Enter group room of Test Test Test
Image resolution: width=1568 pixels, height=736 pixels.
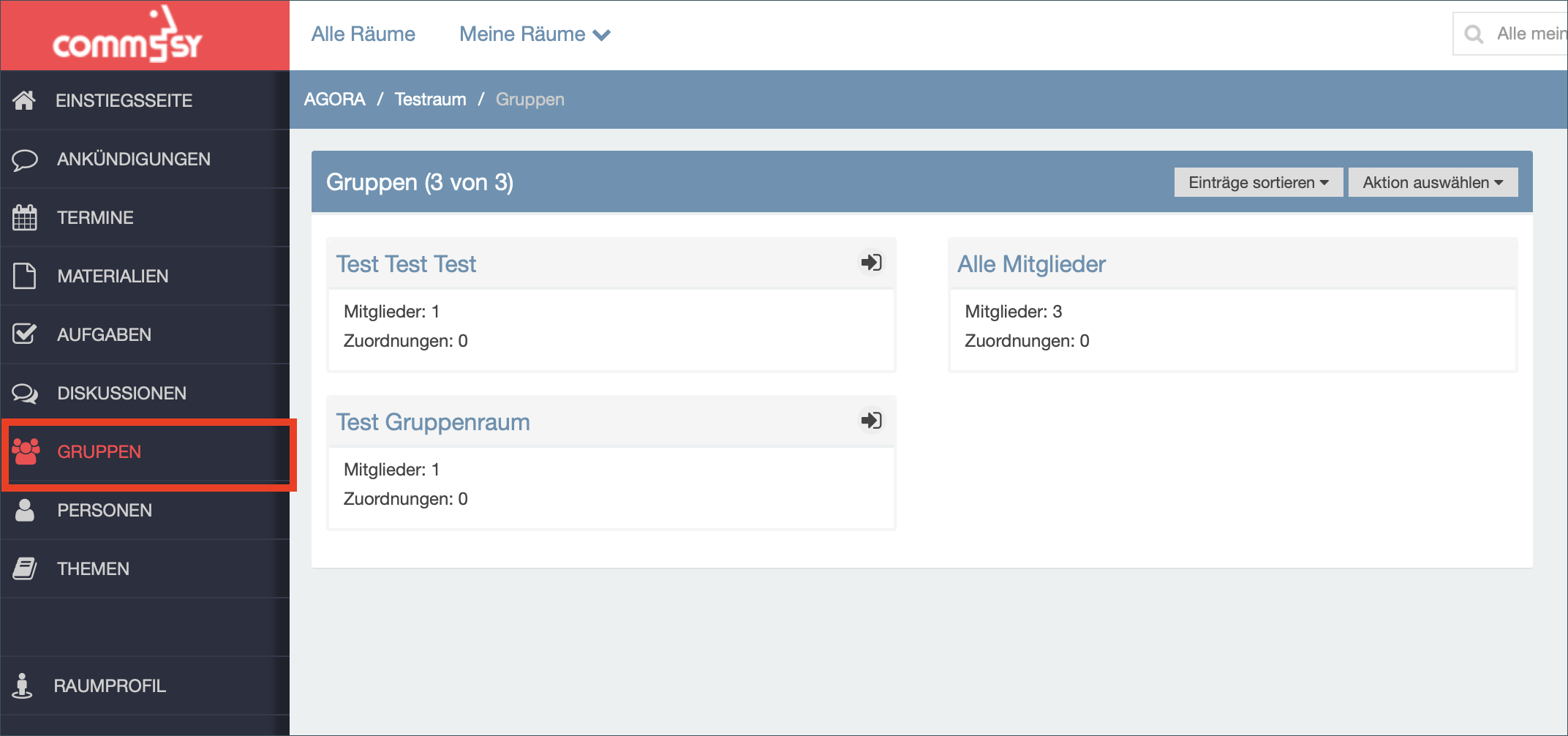coord(871,262)
